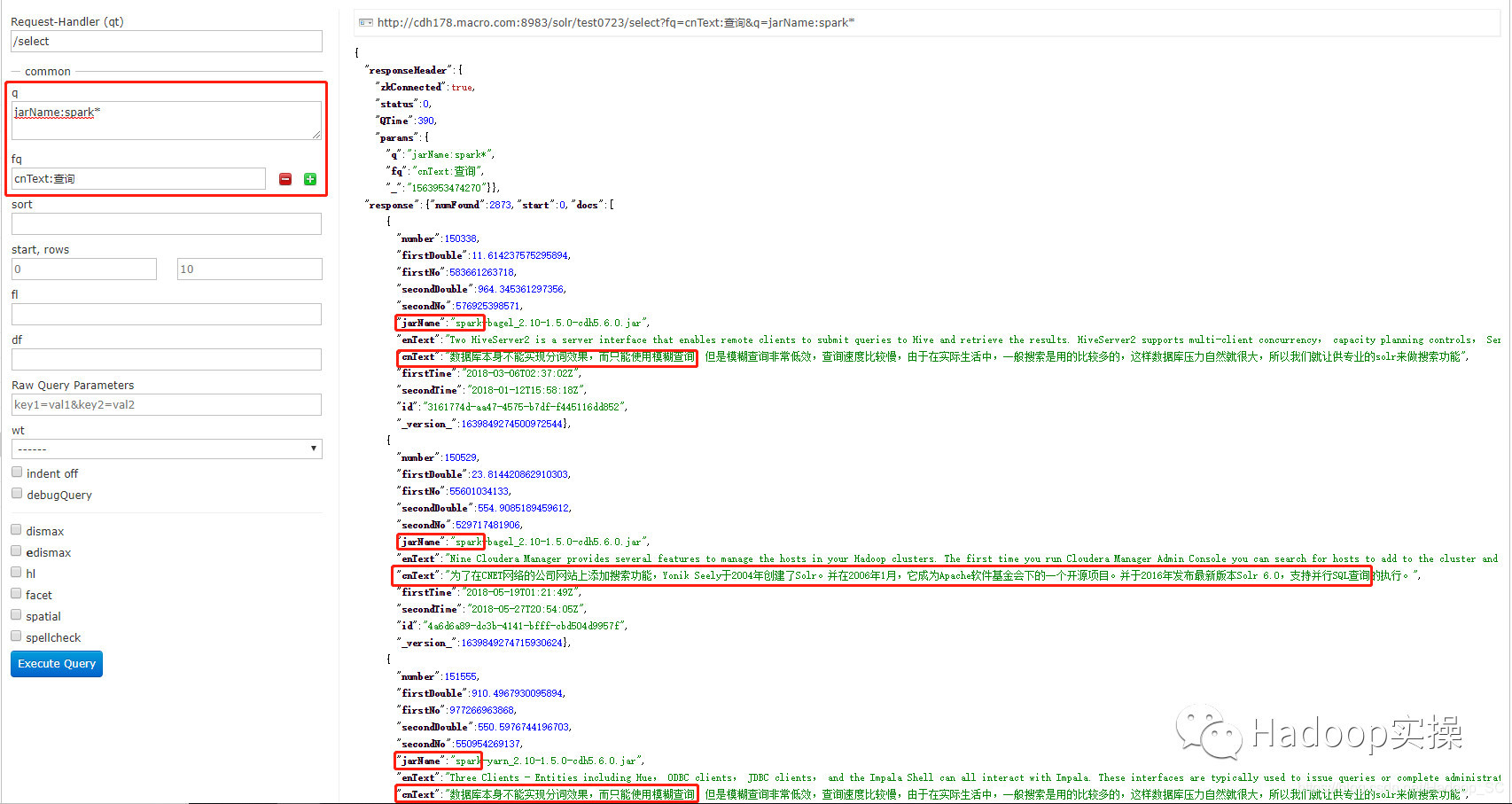This screenshot has height=804, width=1512.
Task: Click the Execute Query button
Action: [x=57, y=664]
